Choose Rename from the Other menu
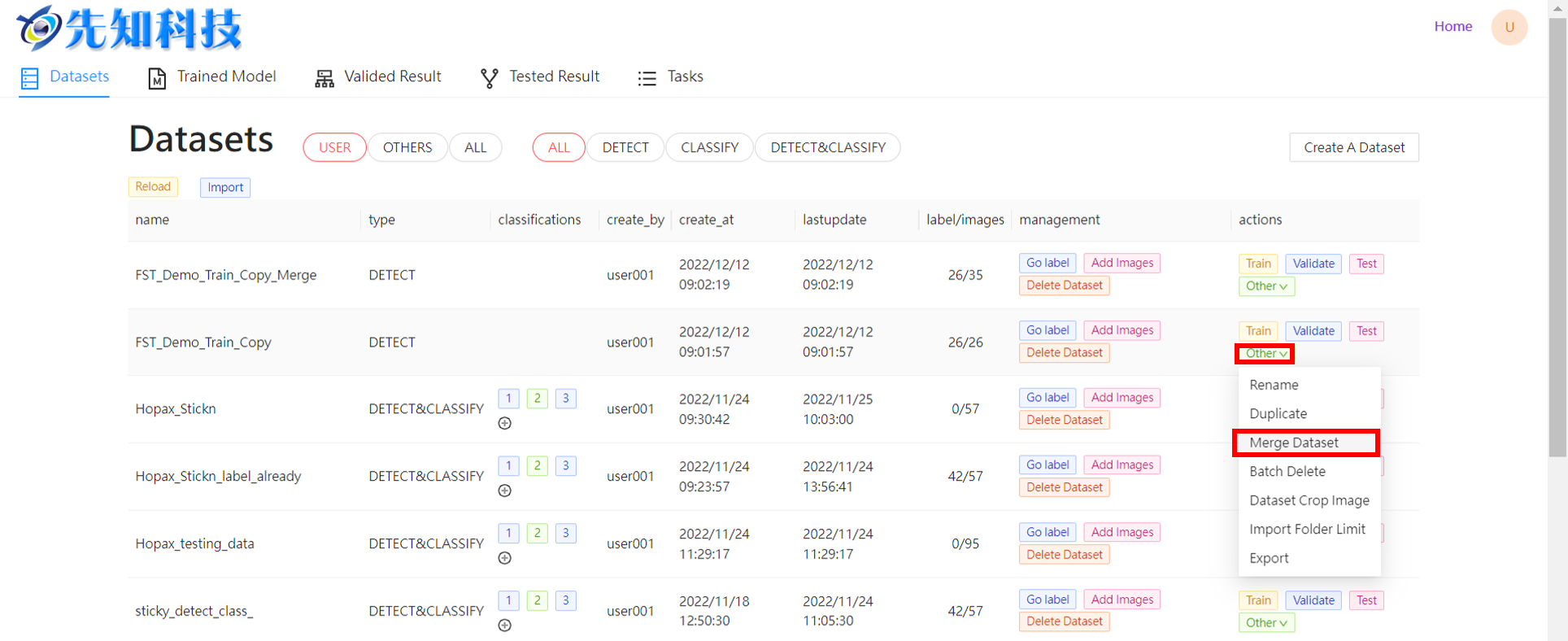The height and width of the screenshot is (641, 1568). point(1309,385)
